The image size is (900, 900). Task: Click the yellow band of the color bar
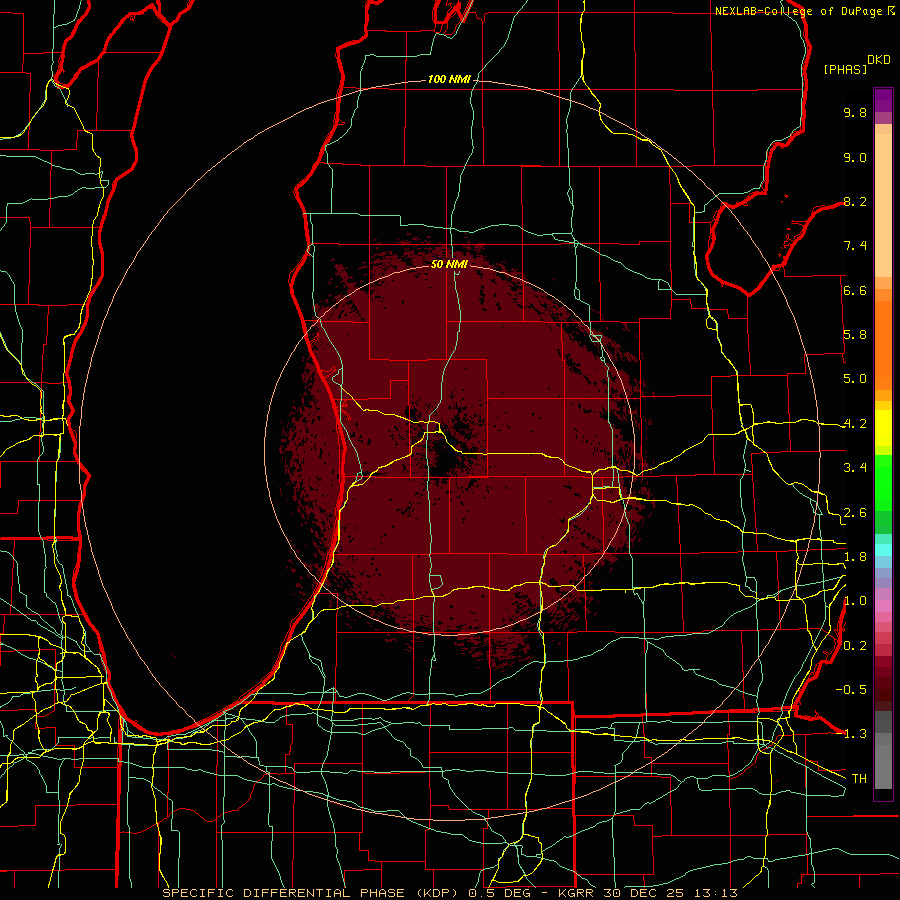point(883,428)
